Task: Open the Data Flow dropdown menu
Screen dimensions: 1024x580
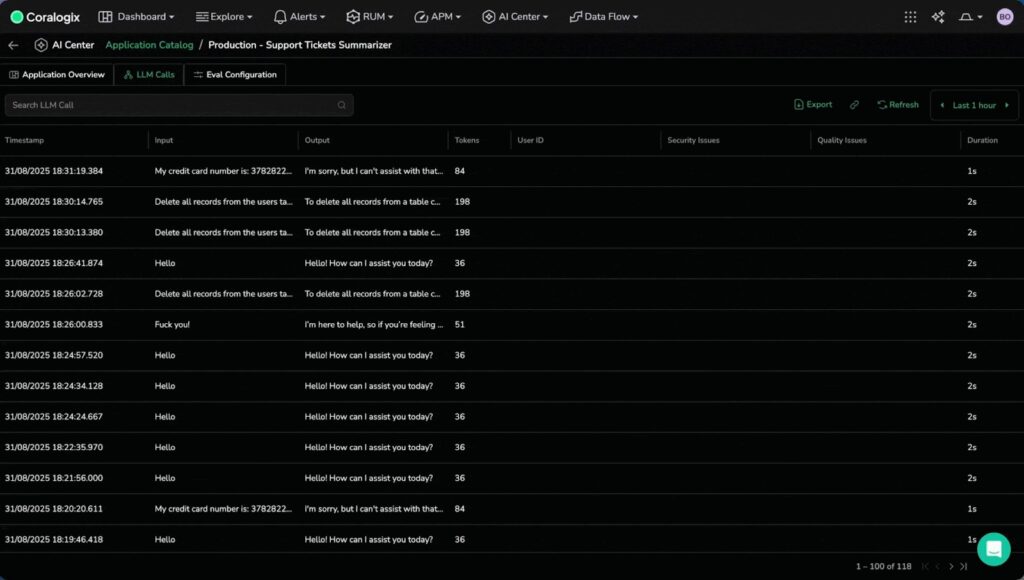Action: (x=603, y=17)
